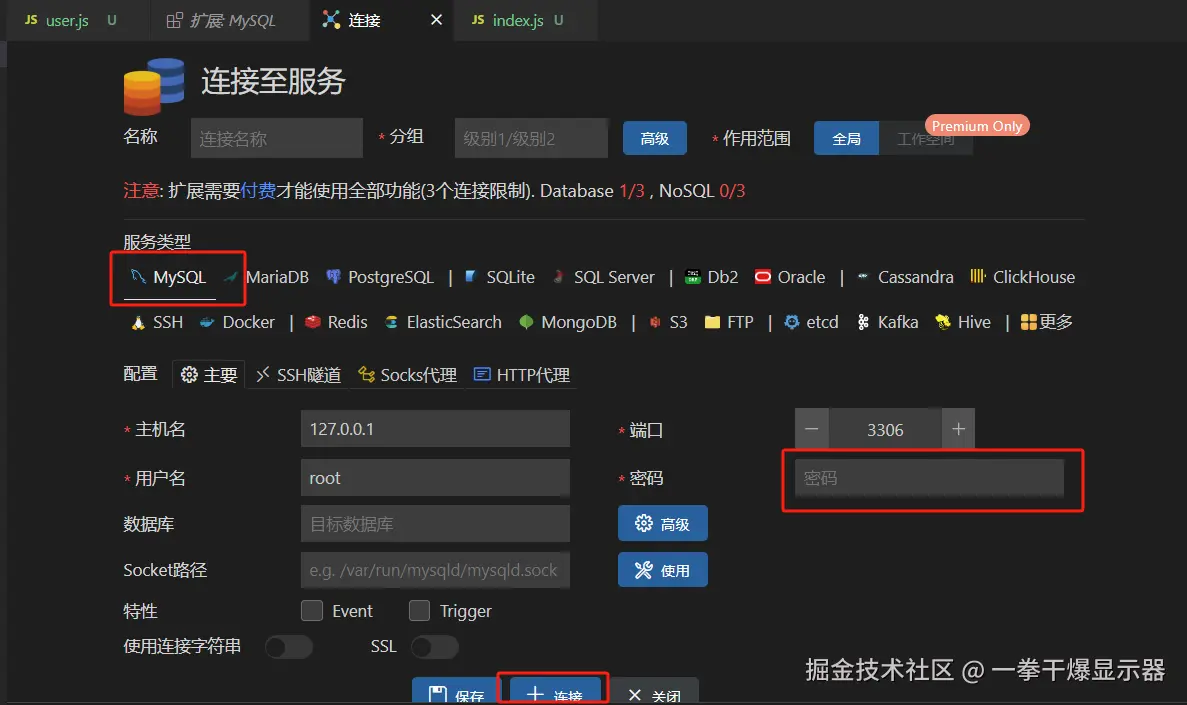Screen dimensions: 1187x705
Task: Select FTP service type
Action: pos(729,322)
